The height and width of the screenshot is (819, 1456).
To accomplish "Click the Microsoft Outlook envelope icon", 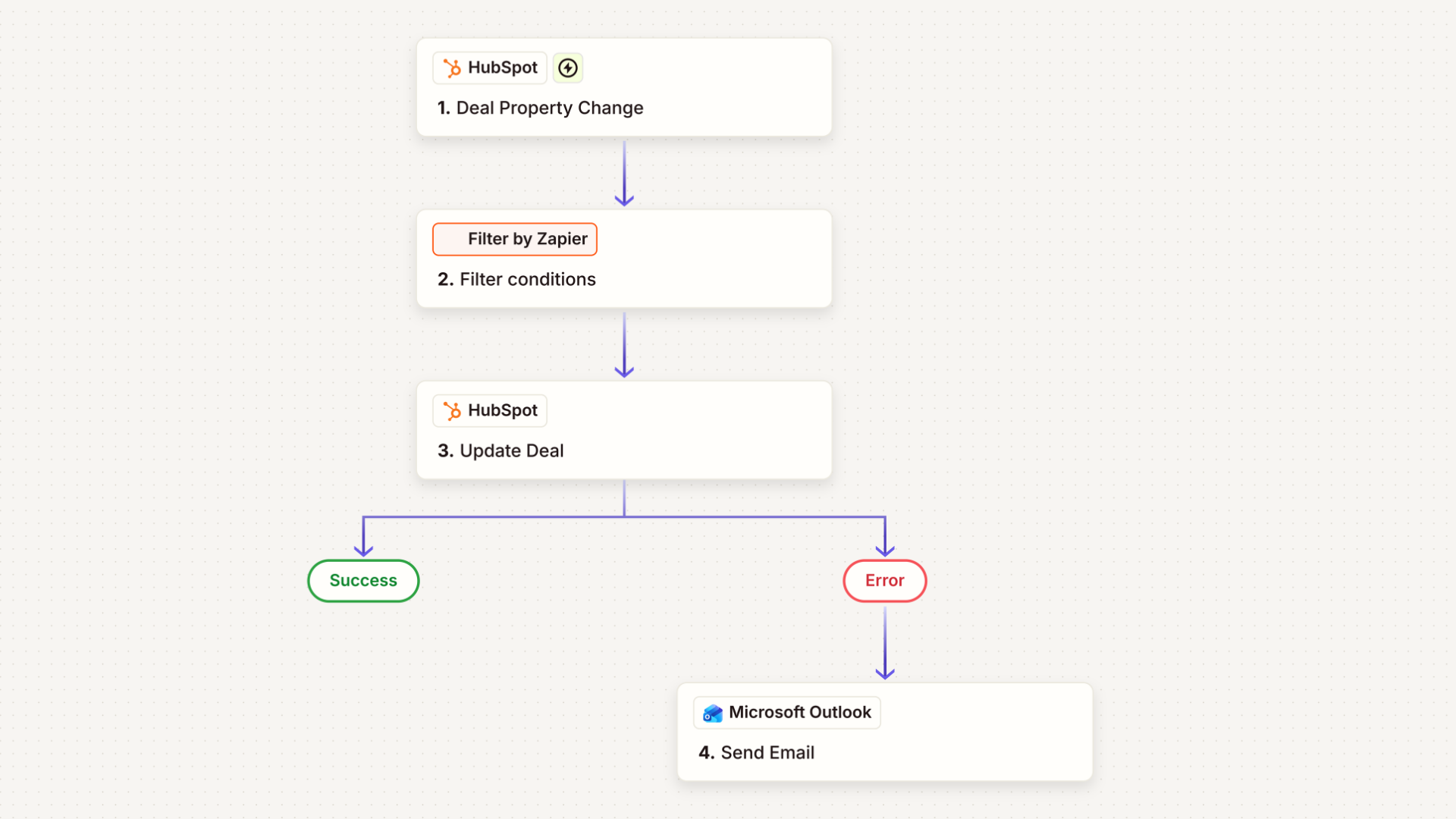I will click(713, 713).
